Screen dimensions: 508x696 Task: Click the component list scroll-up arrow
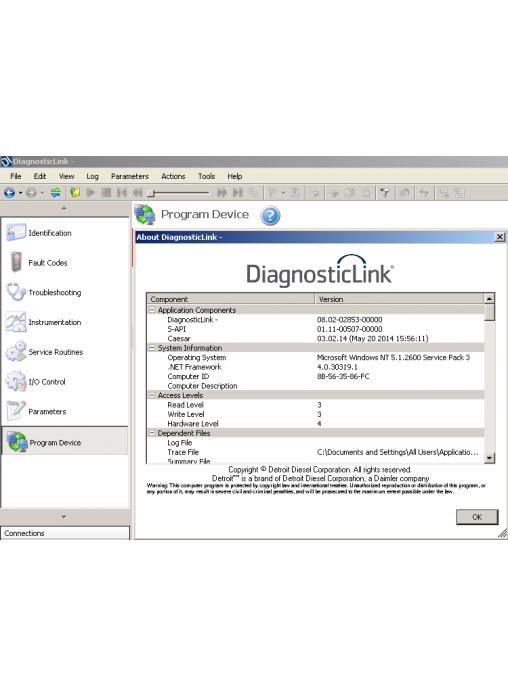coord(489,299)
